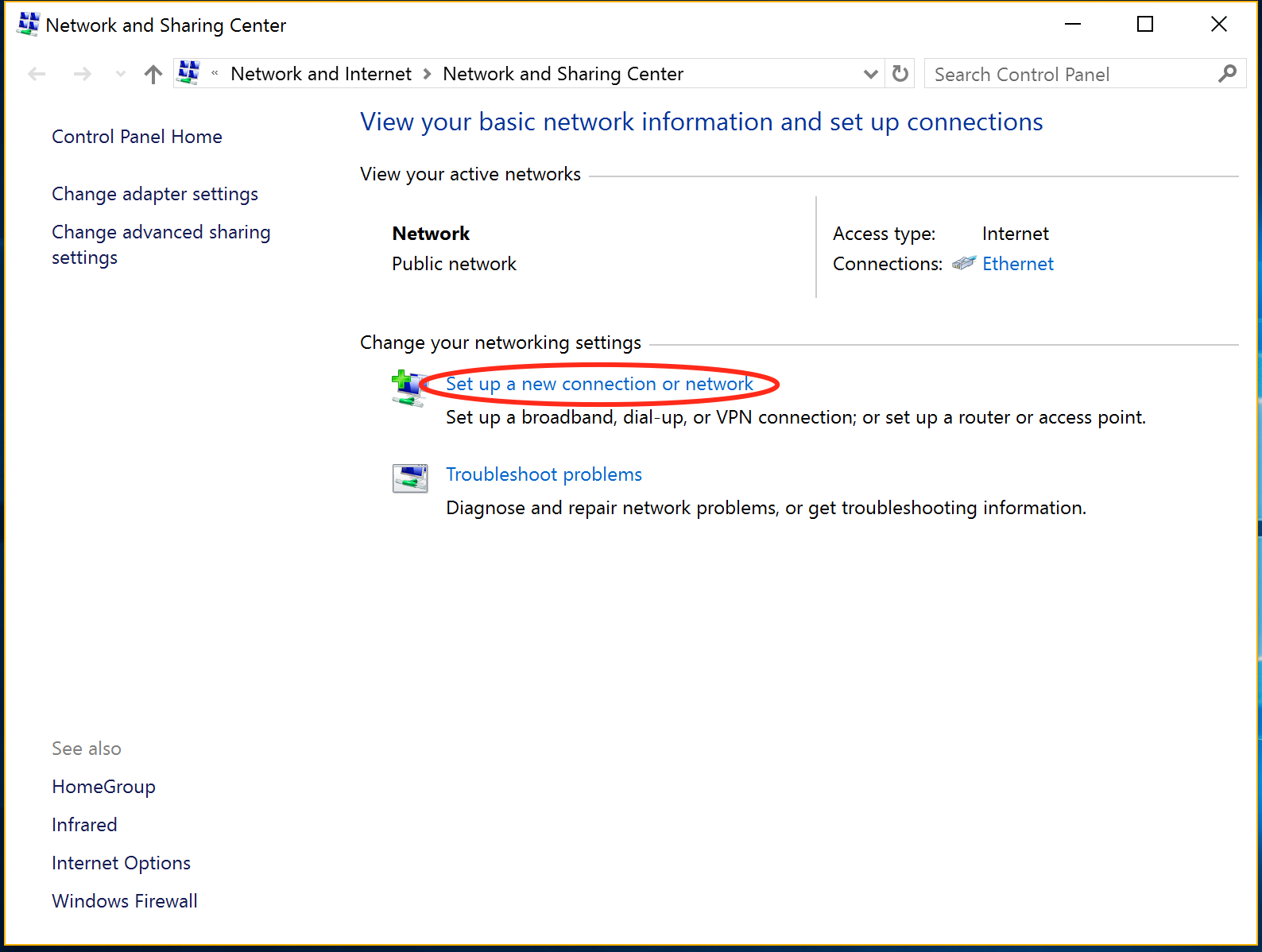Expand the address bar history dropdown
Viewport: 1262px width, 952px height.
coord(870,74)
